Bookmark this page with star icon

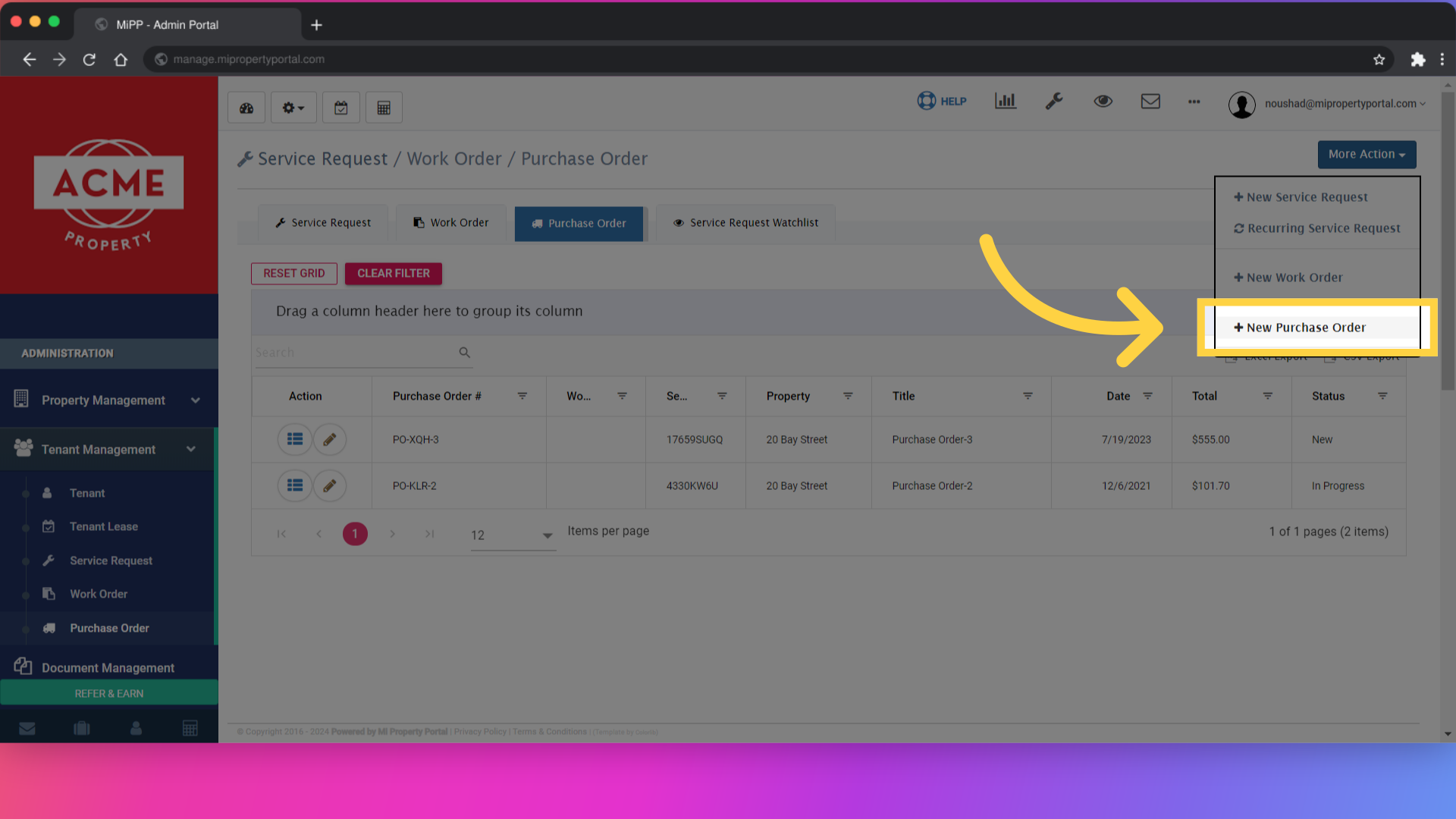(1379, 59)
